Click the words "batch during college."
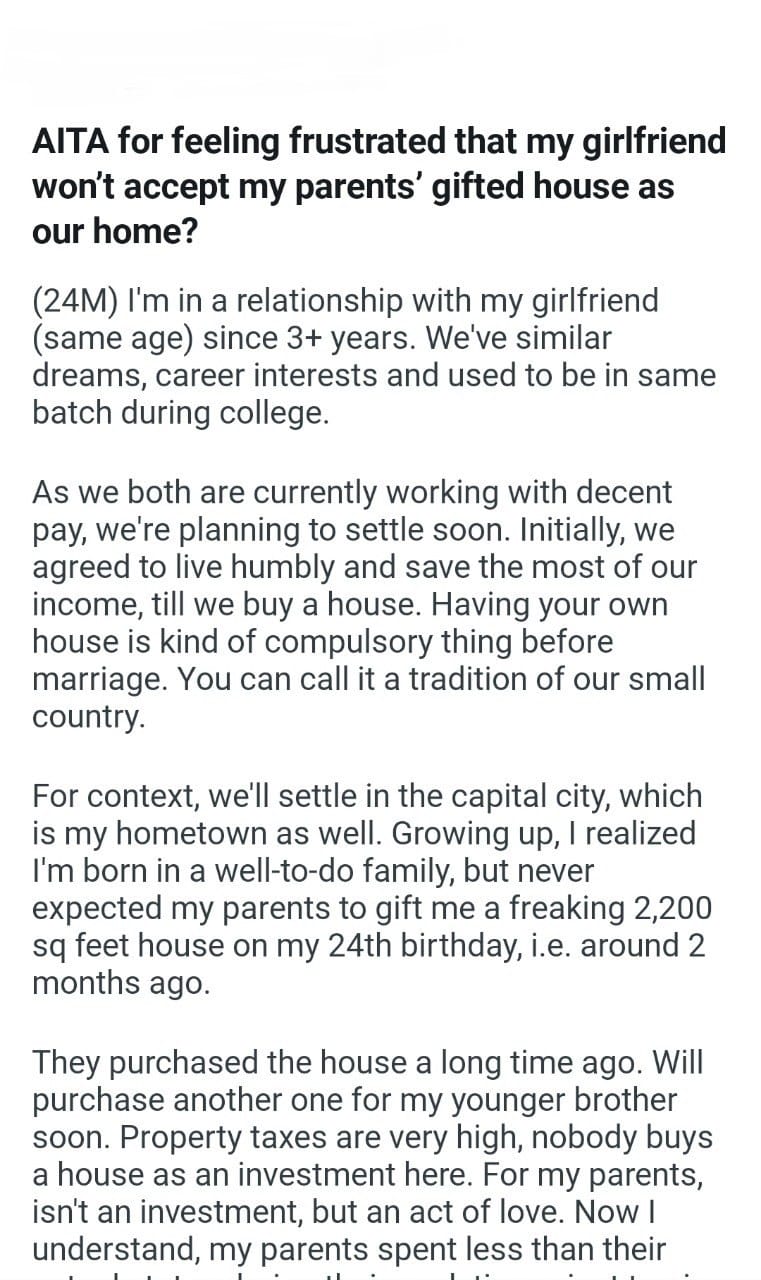Screen dimensions: 761x1280 (x=180, y=414)
